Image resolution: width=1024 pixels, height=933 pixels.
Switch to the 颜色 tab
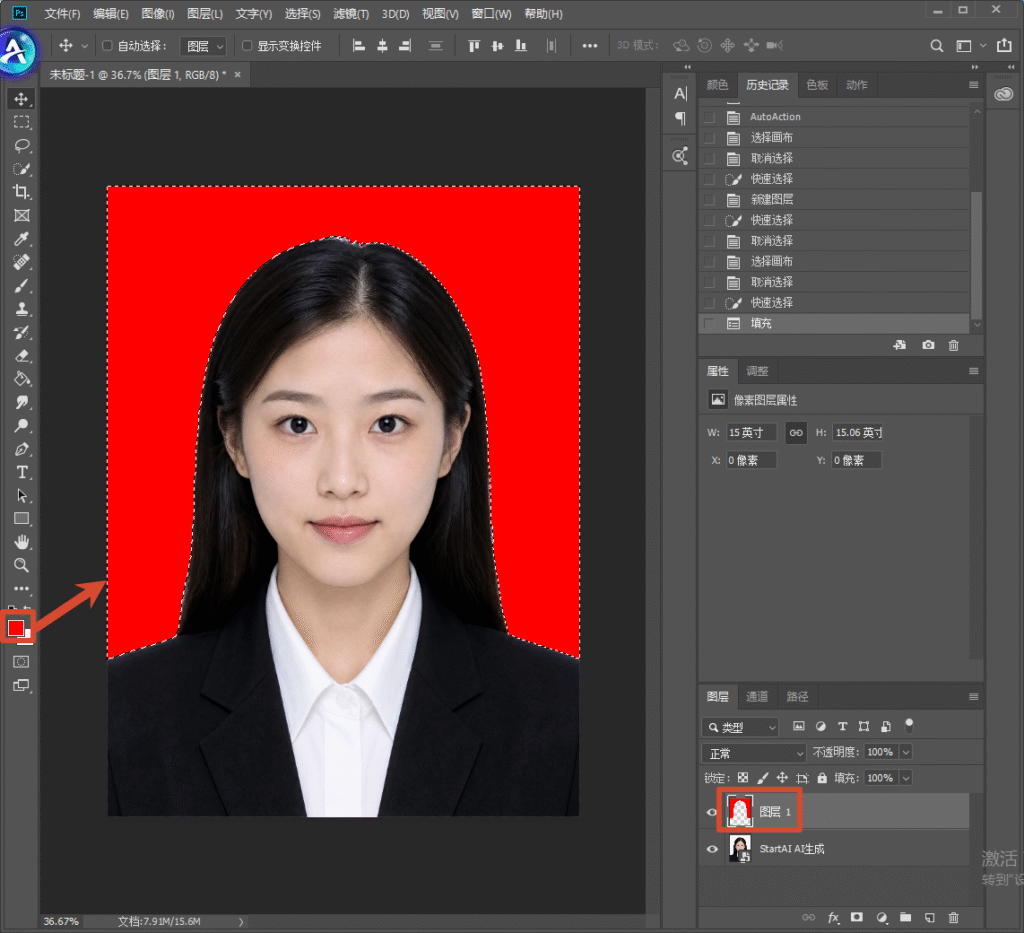[x=717, y=85]
